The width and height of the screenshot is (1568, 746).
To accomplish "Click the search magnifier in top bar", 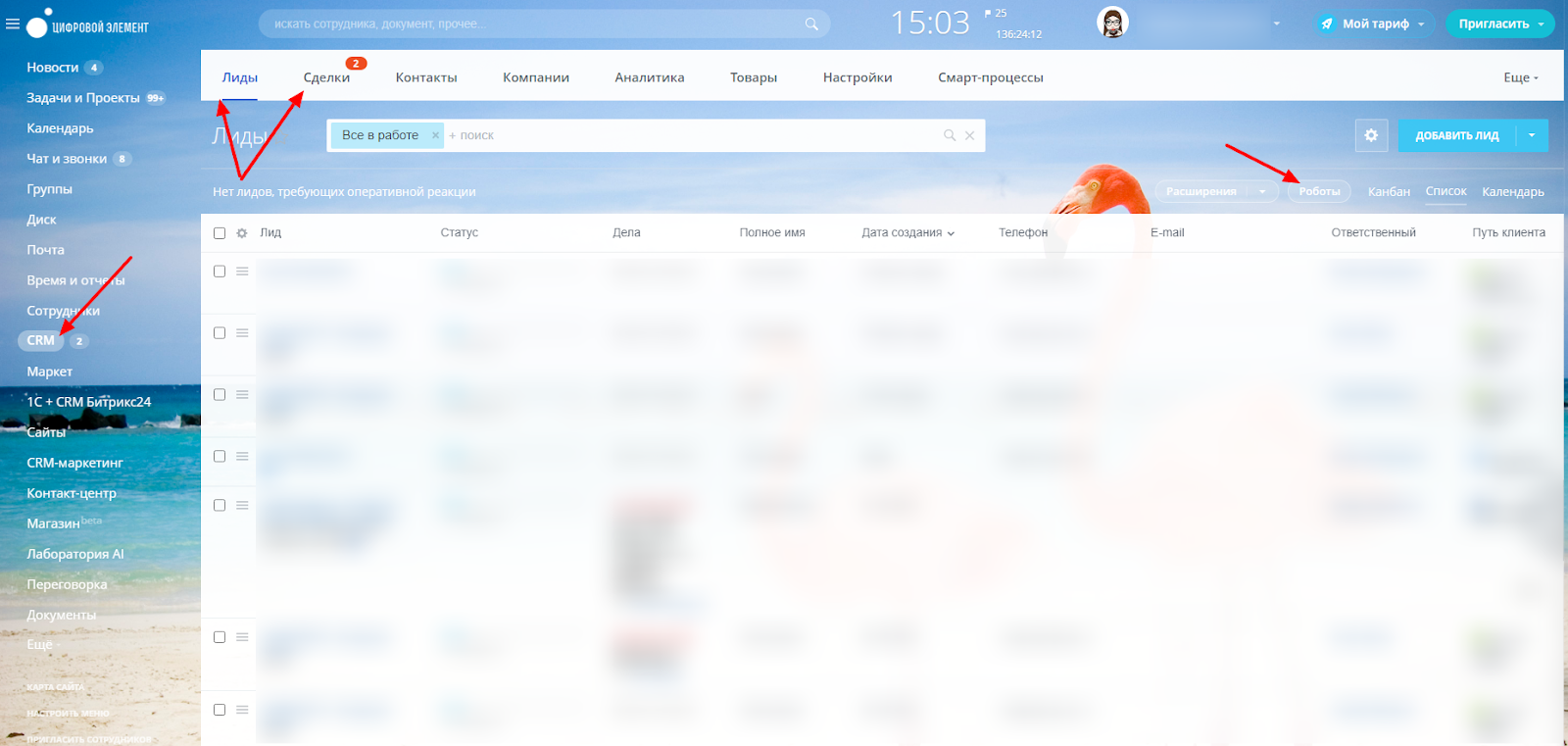I will [811, 24].
